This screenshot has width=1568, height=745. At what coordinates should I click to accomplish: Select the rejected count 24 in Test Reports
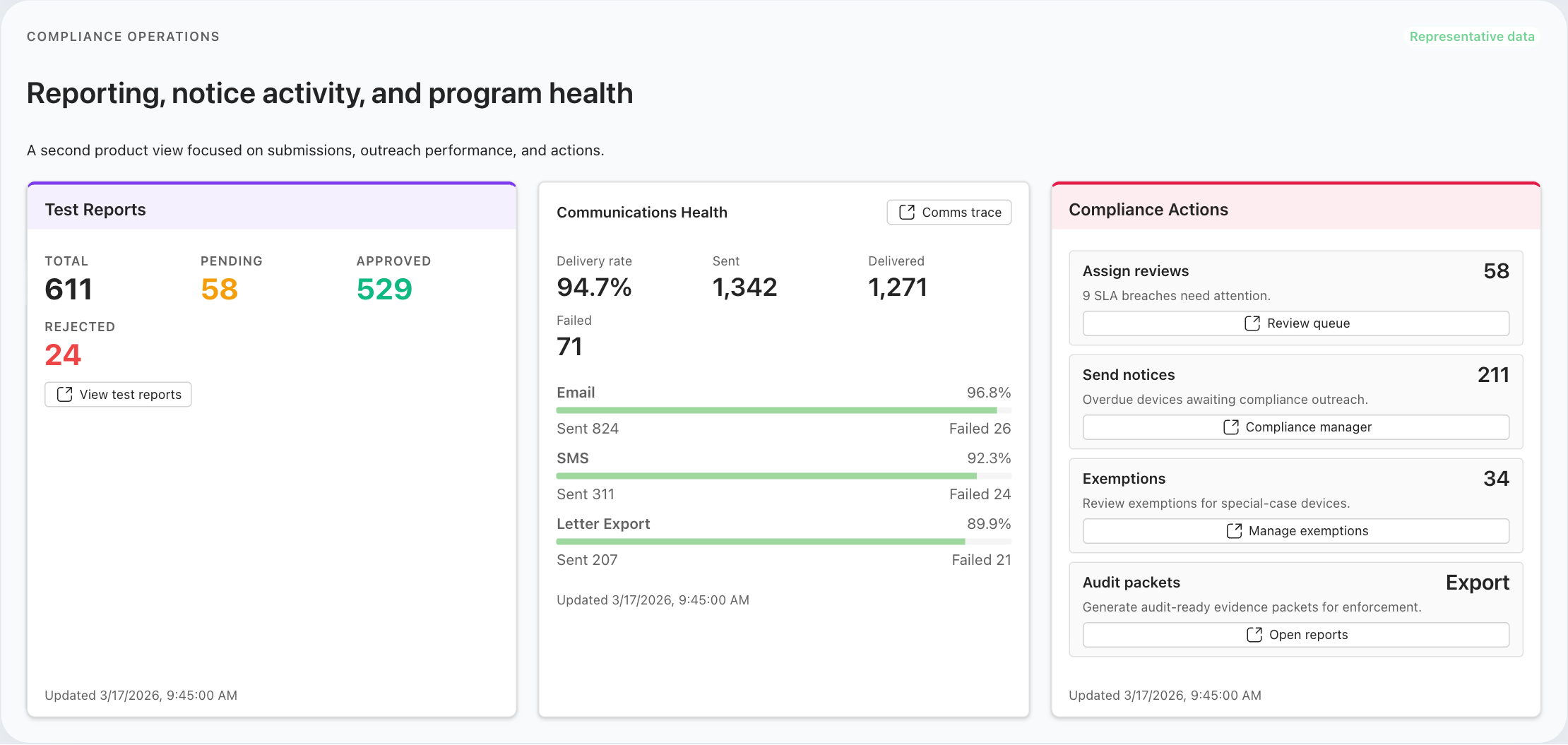point(63,355)
